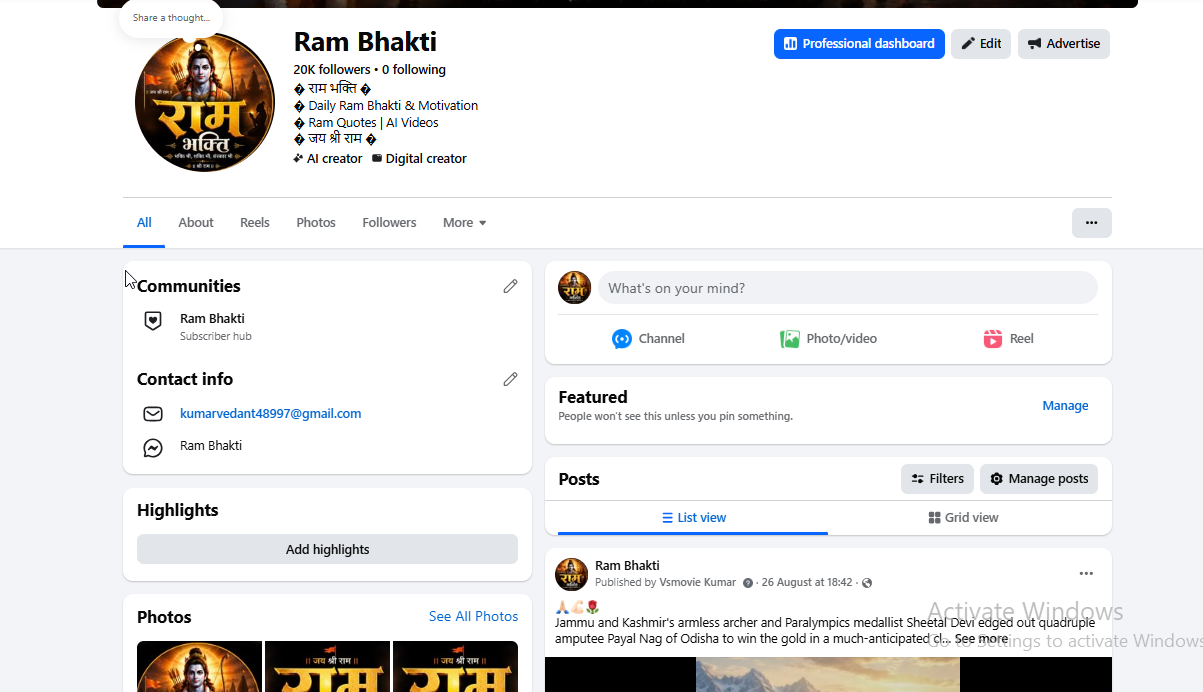Image resolution: width=1203 pixels, height=692 pixels.
Task: Switch to the Reels tab
Action: (255, 222)
